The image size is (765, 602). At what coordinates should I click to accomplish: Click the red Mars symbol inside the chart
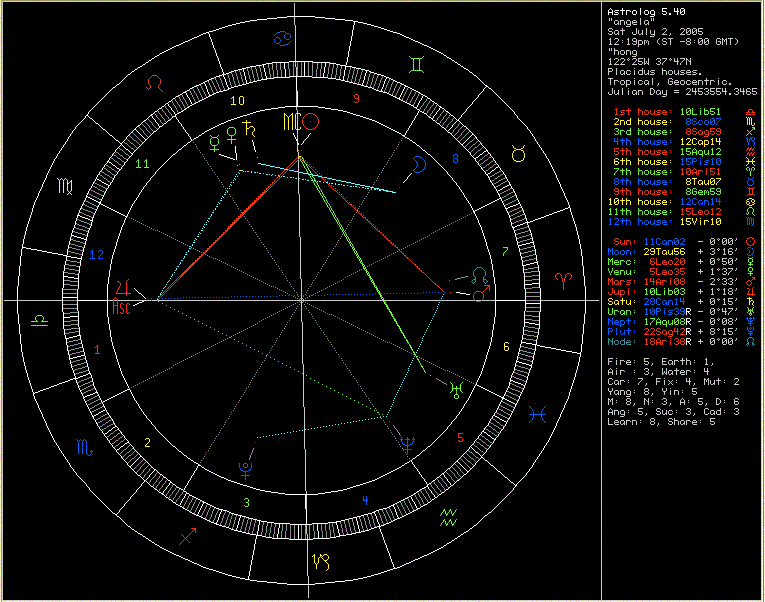(x=481, y=294)
